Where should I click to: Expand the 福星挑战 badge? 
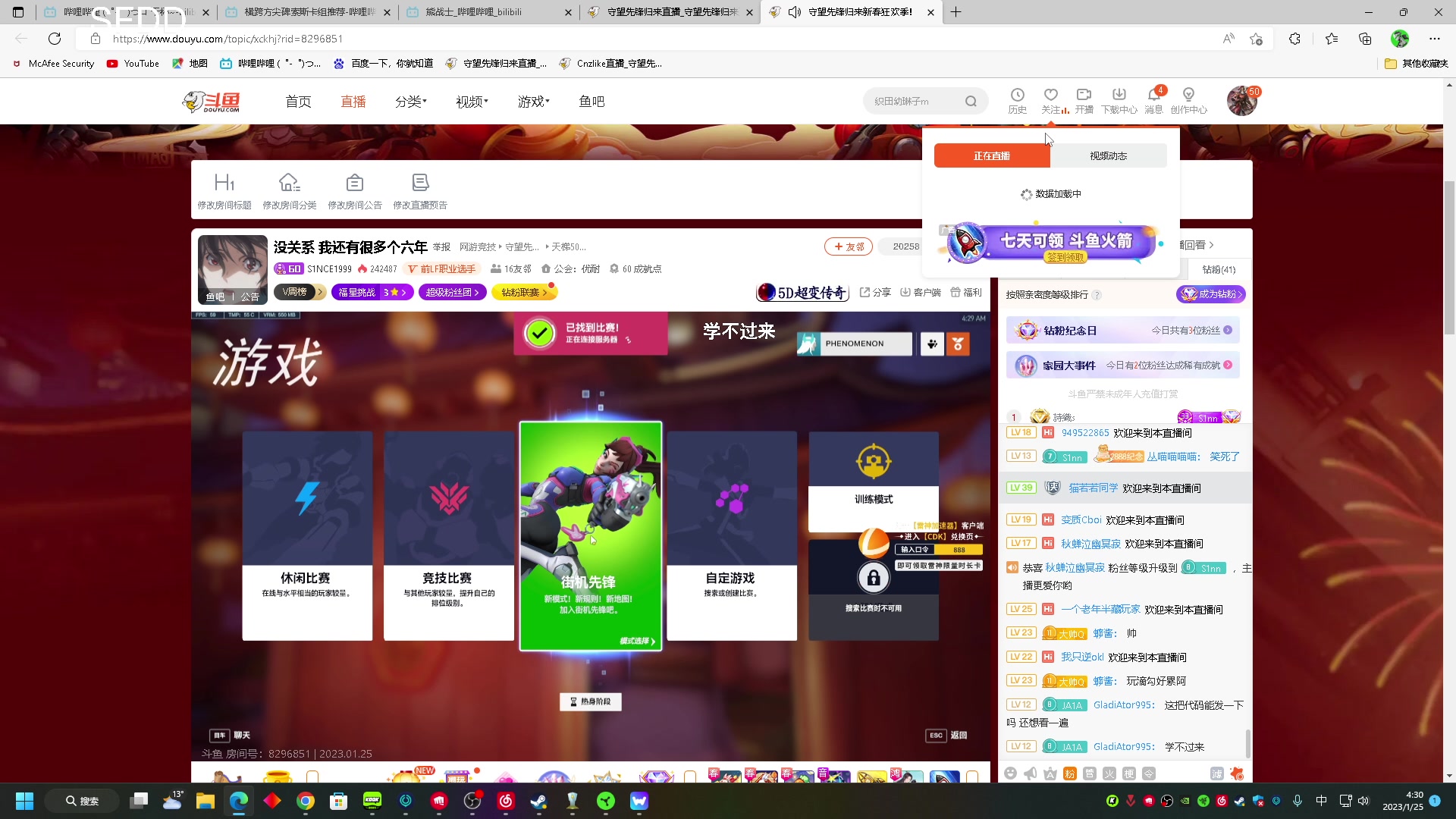click(x=372, y=292)
